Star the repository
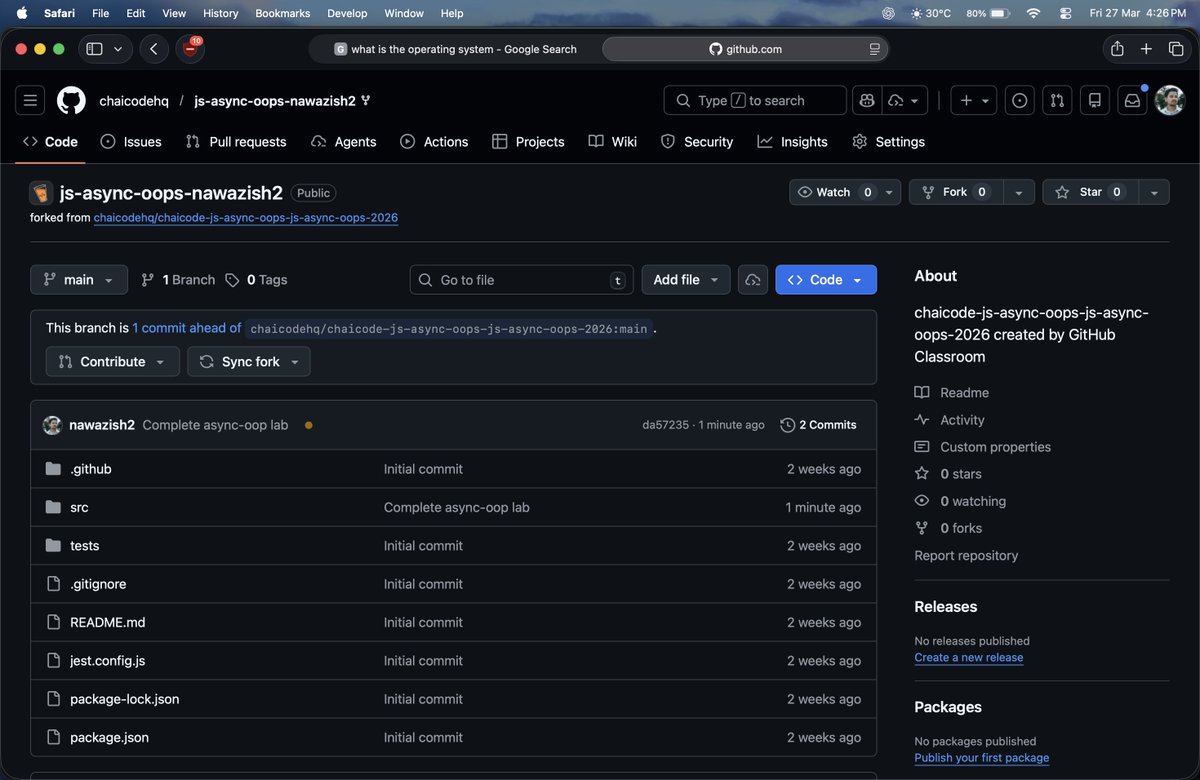 pyautogui.click(x=1089, y=192)
